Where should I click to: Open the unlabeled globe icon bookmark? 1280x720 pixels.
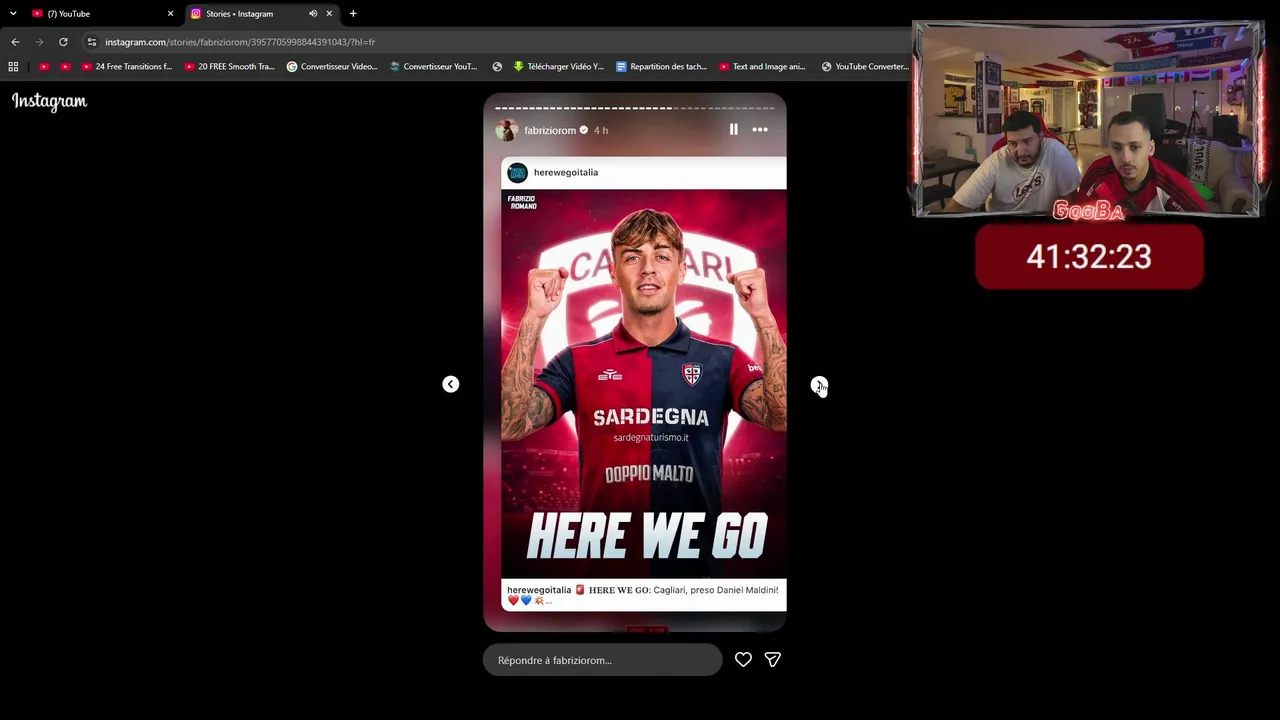(497, 67)
